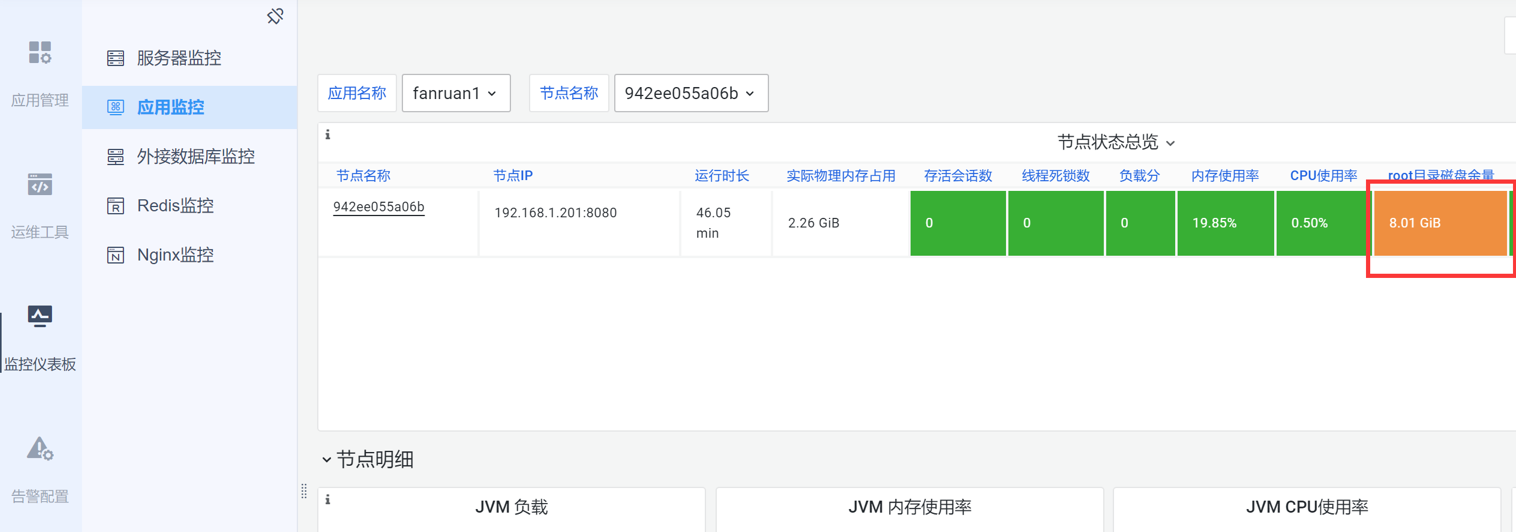Click the 服务器监控 server icon
This screenshot has height=532, width=1516.
click(116, 58)
